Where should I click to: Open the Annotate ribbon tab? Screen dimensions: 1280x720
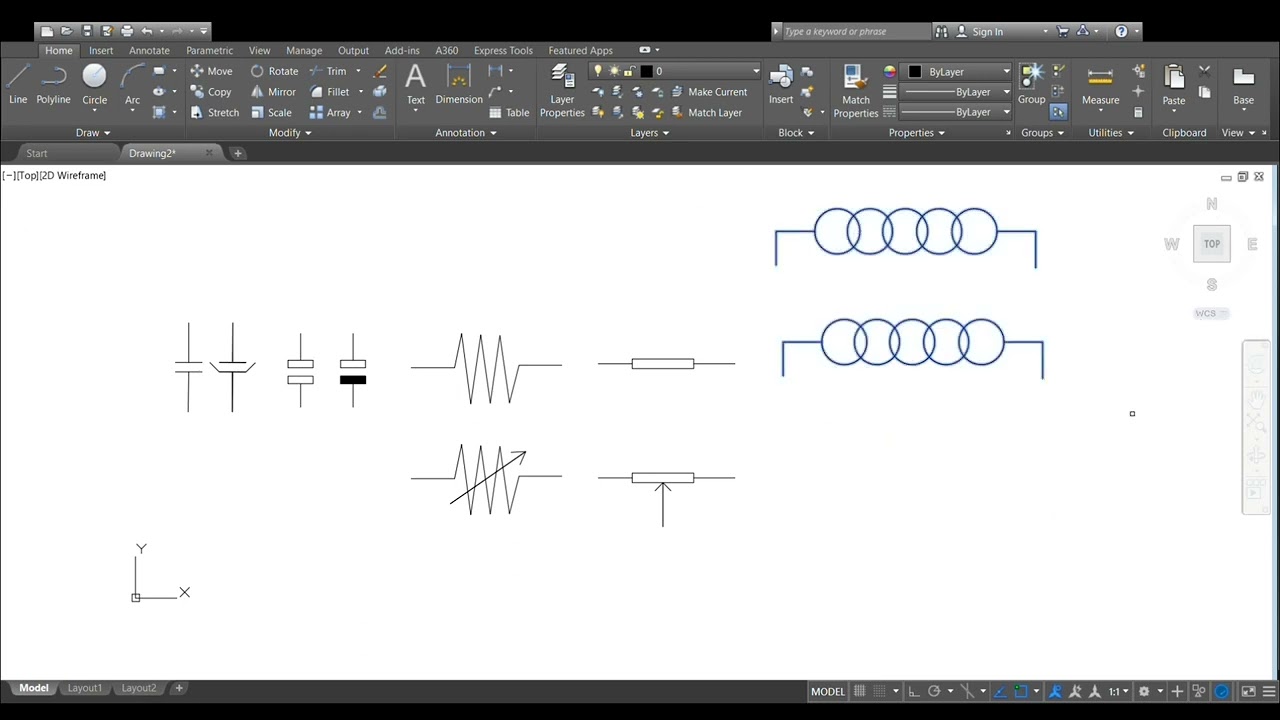149,50
